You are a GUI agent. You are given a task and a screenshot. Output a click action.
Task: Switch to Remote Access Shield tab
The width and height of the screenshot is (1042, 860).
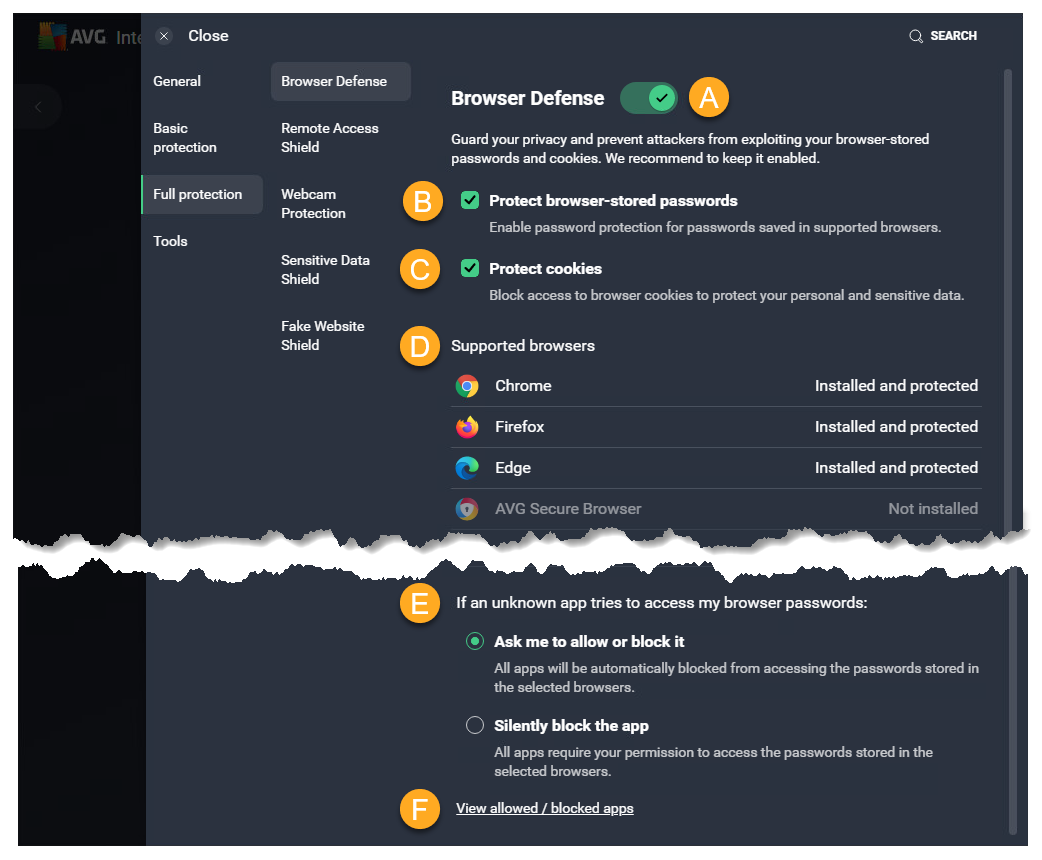pyautogui.click(x=330, y=138)
